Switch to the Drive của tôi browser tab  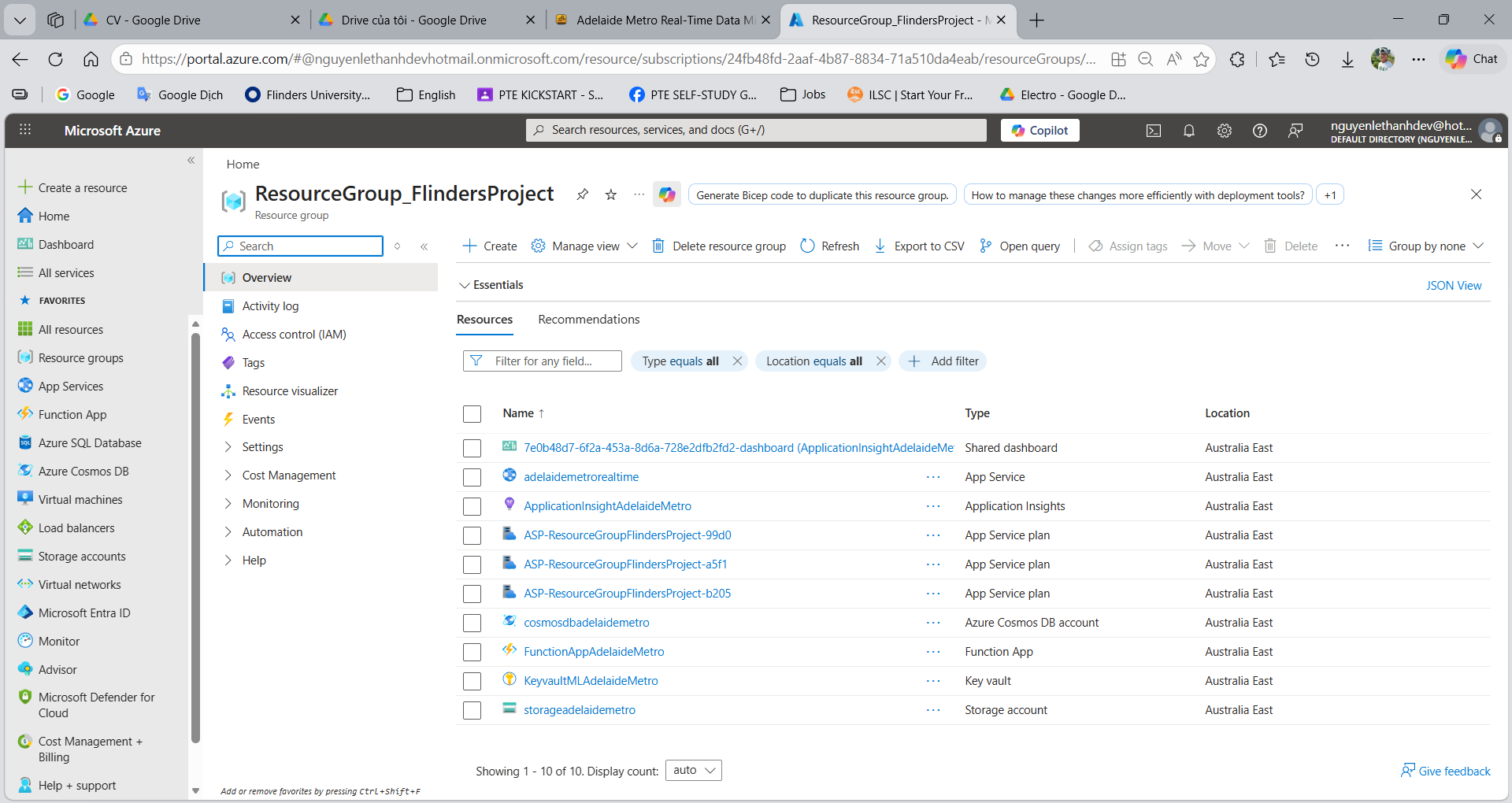pyautogui.click(x=409, y=20)
